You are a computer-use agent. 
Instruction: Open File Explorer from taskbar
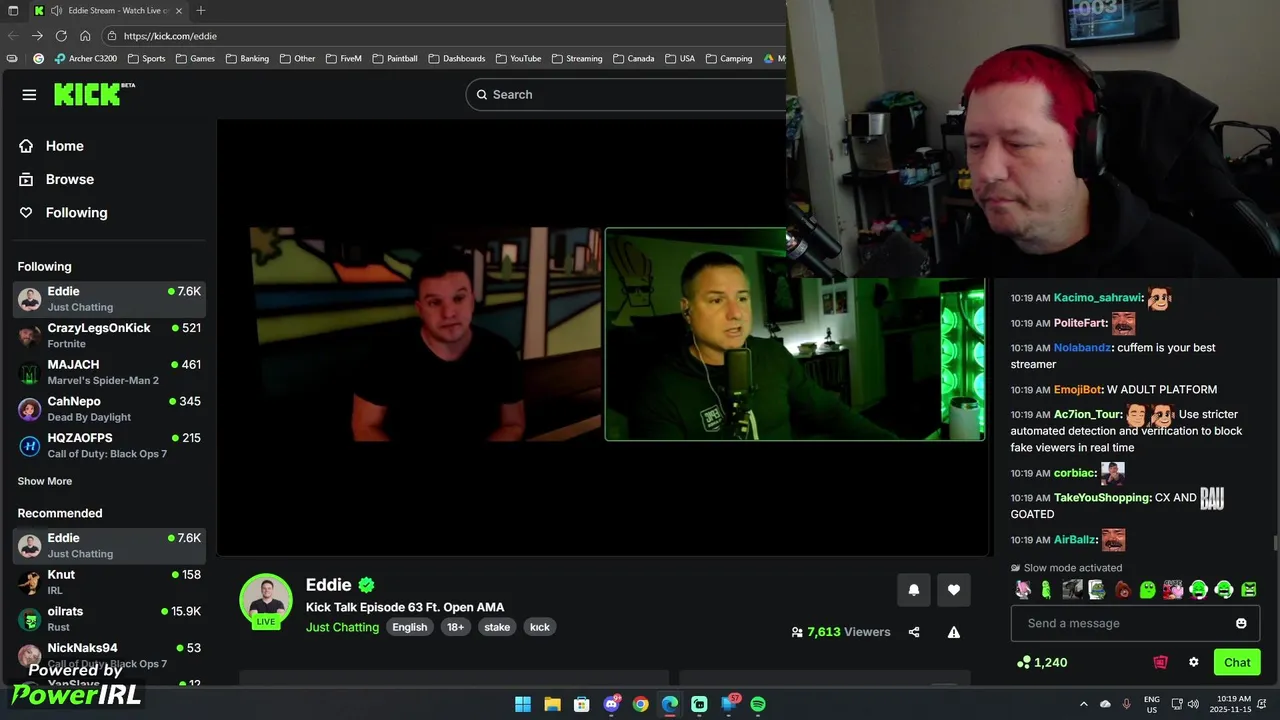pyautogui.click(x=552, y=704)
